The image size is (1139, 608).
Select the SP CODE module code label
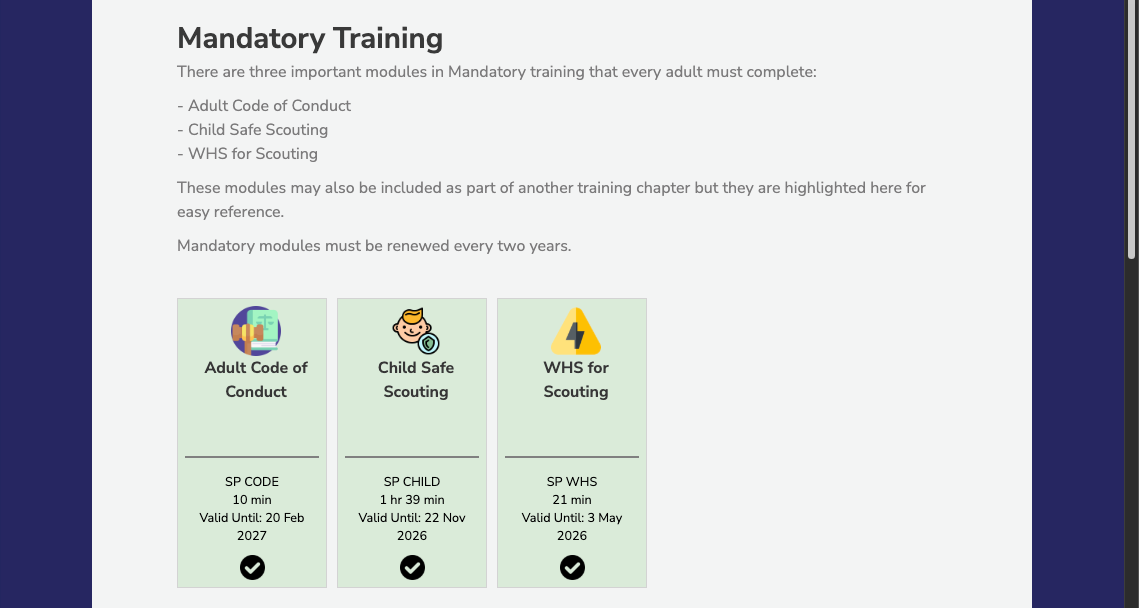(252, 482)
